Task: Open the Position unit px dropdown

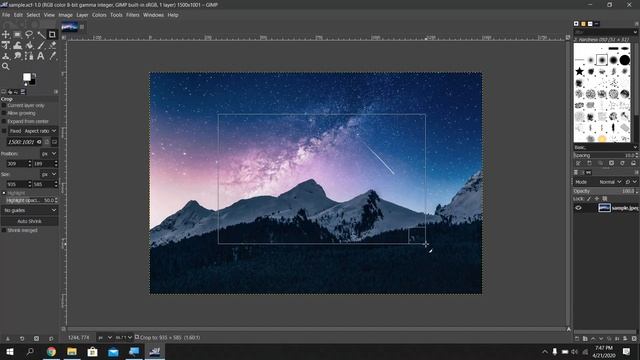Action: tap(49, 153)
